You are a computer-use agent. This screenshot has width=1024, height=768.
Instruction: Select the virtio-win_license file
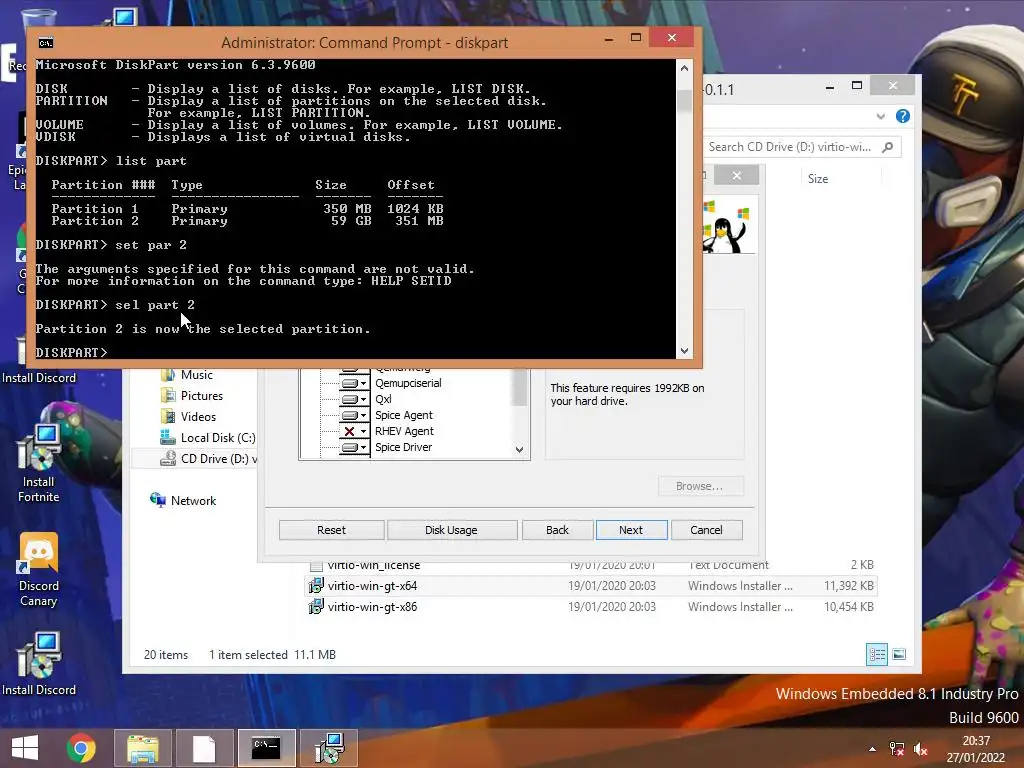point(590,566)
